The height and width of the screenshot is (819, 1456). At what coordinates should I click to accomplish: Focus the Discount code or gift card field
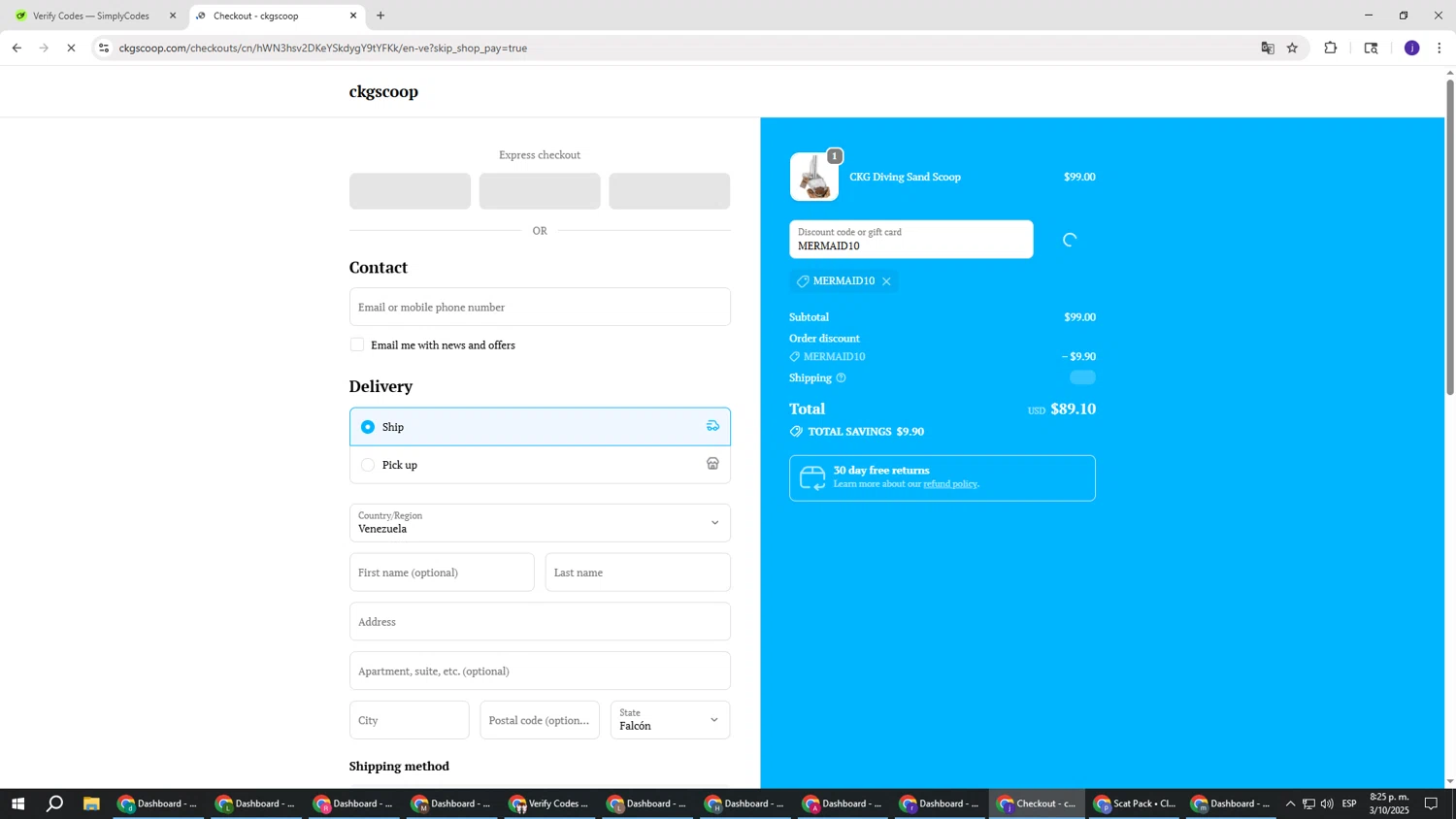910,240
